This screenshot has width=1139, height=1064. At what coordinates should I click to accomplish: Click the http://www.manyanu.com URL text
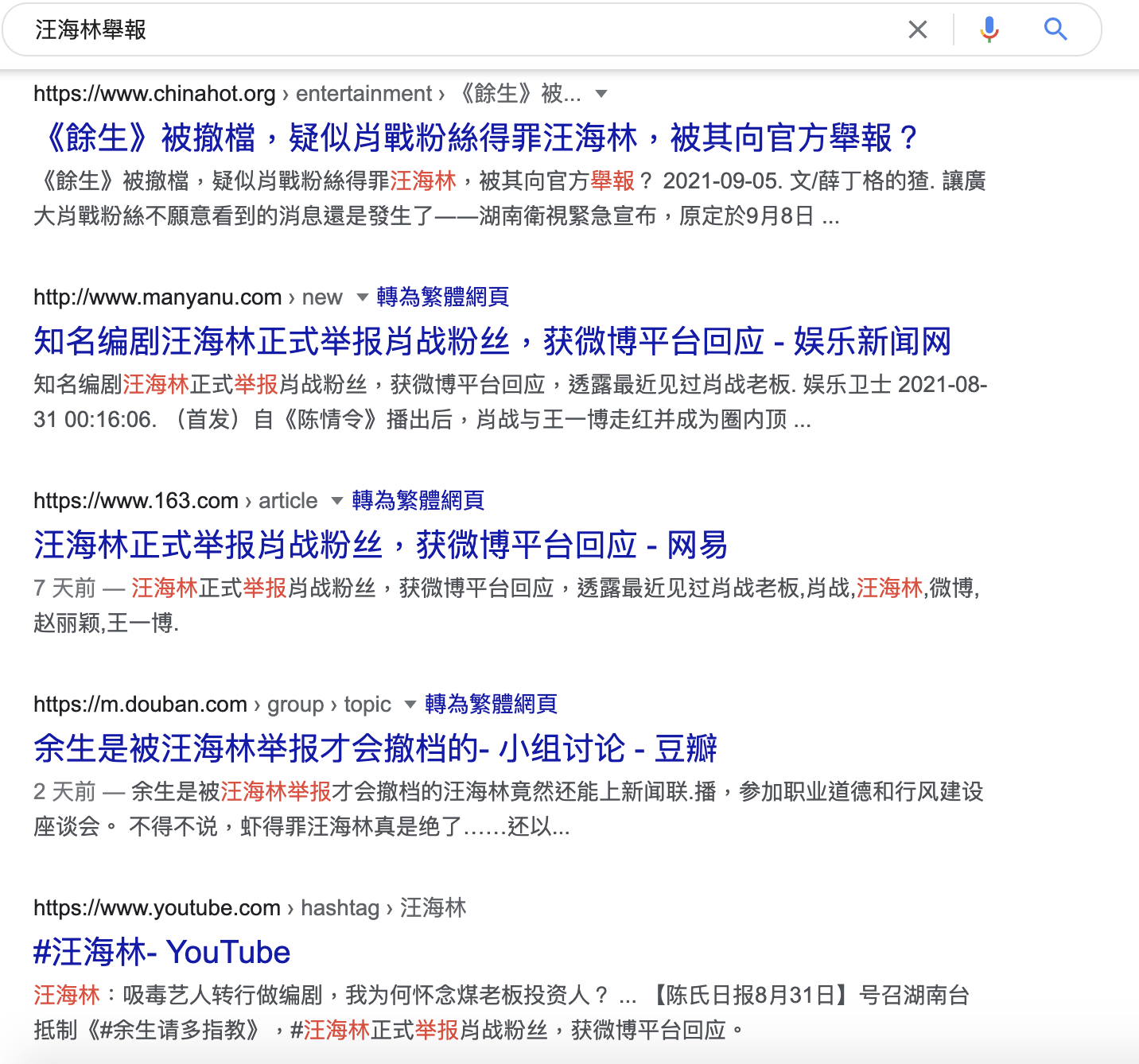pos(157,297)
